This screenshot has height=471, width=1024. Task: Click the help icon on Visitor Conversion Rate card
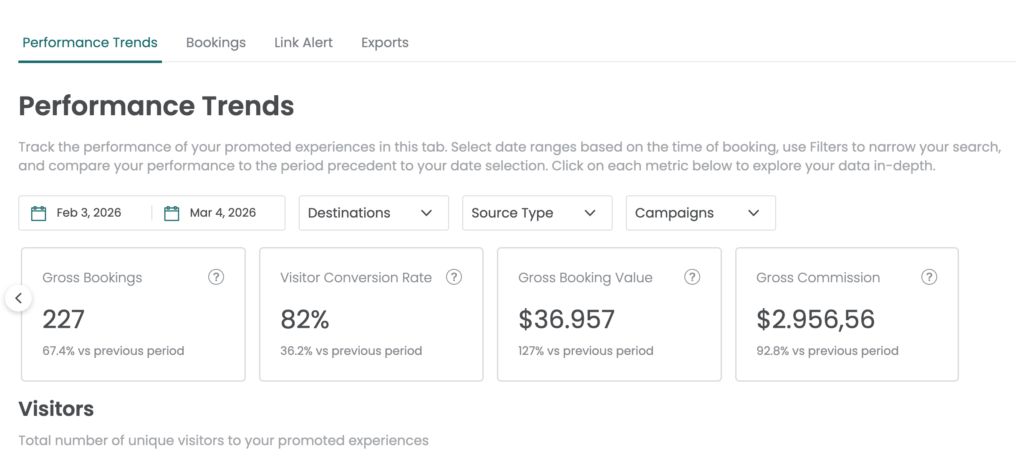pos(454,277)
